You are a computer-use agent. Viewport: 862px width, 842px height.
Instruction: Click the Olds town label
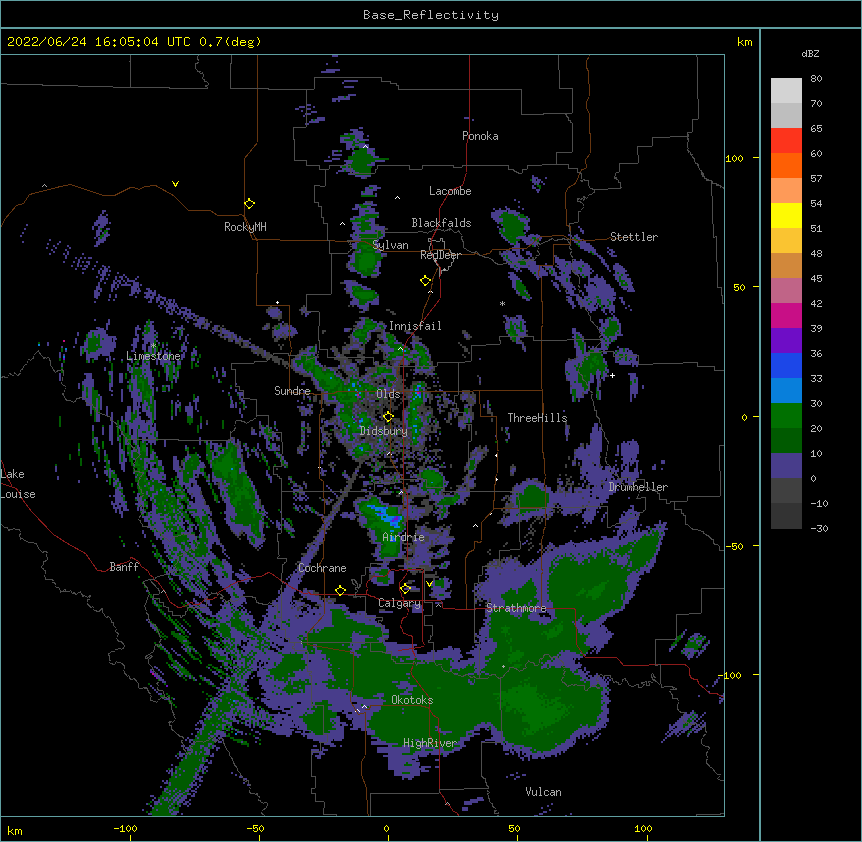coord(388,394)
